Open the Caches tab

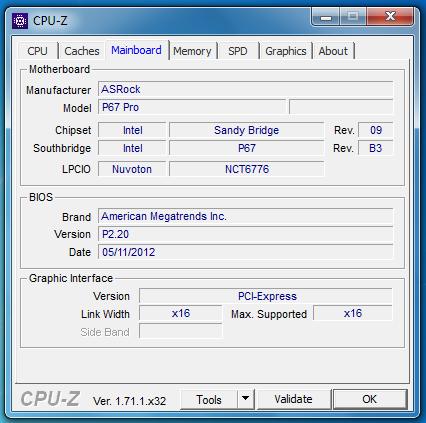[x=82, y=51]
